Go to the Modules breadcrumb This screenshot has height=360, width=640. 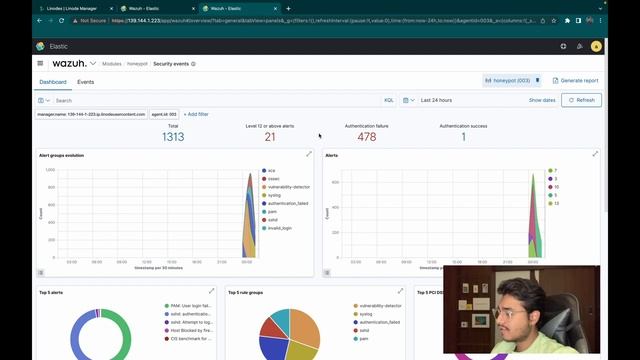(x=111, y=64)
